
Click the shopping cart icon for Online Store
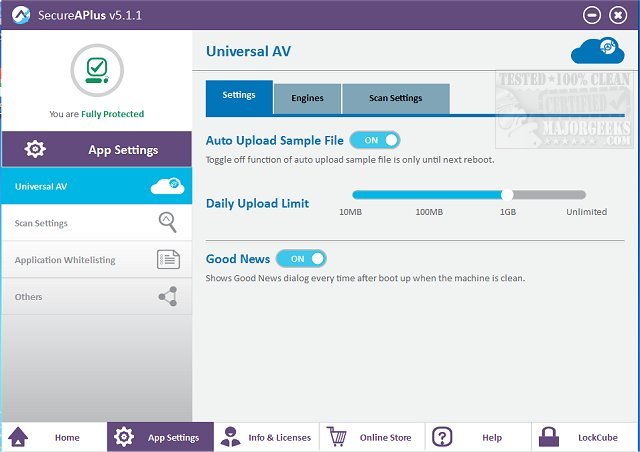(337, 436)
